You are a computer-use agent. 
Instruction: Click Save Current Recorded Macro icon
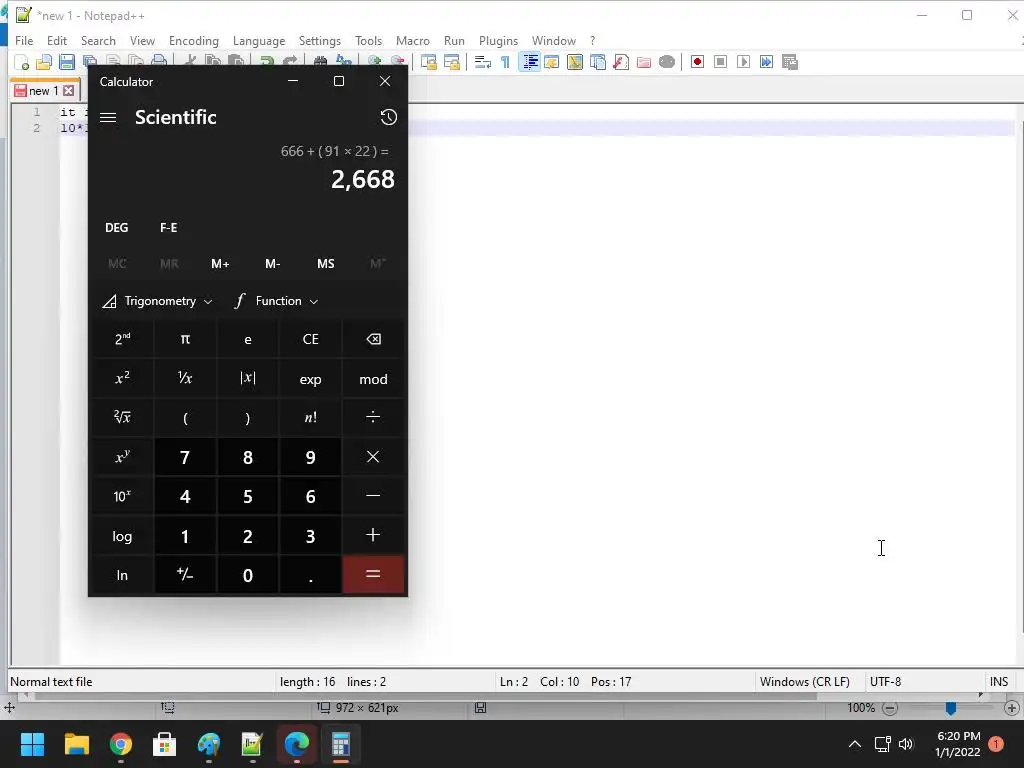point(790,62)
